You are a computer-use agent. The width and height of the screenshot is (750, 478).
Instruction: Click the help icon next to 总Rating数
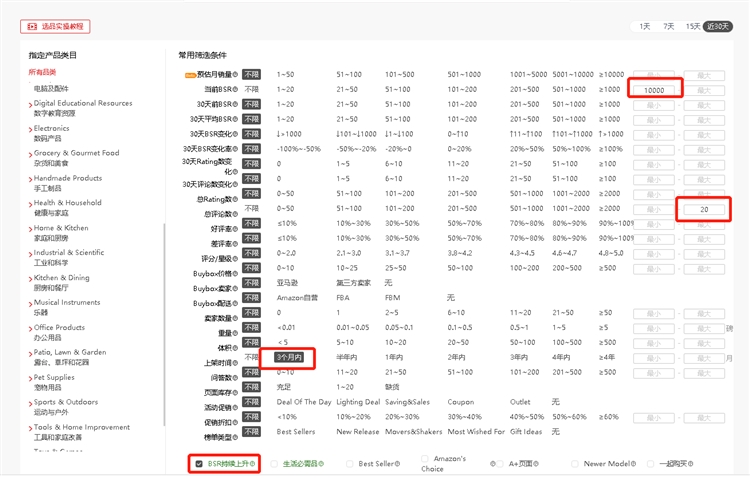point(235,199)
